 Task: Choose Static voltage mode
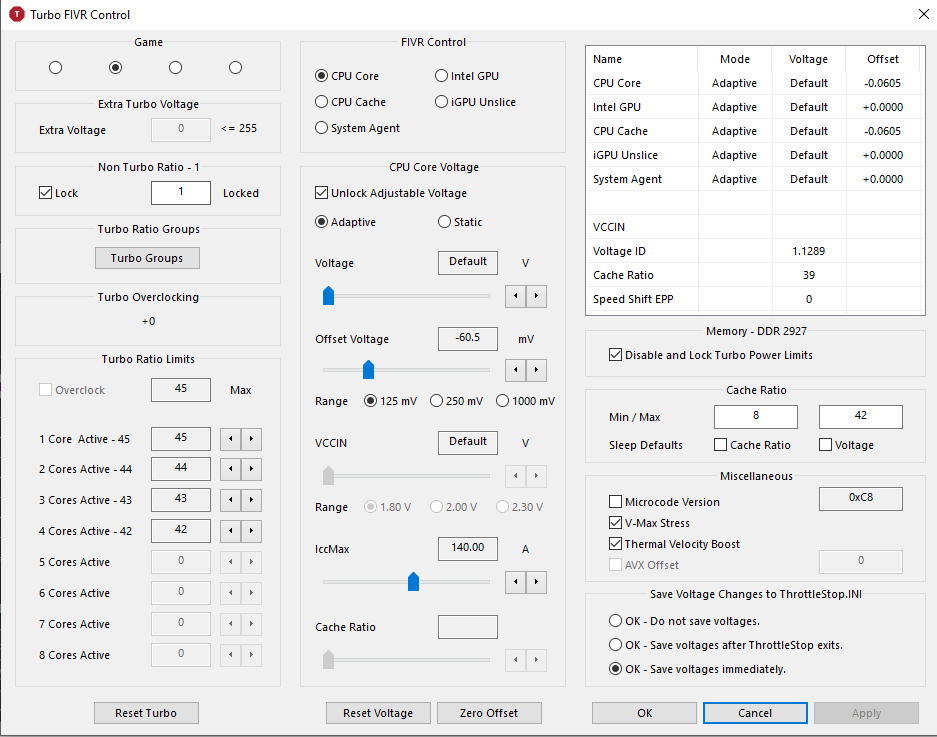[x=444, y=222]
